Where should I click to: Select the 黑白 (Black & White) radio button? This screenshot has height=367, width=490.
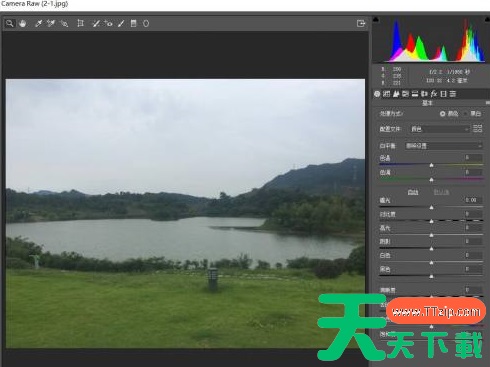[x=465, y=114]
